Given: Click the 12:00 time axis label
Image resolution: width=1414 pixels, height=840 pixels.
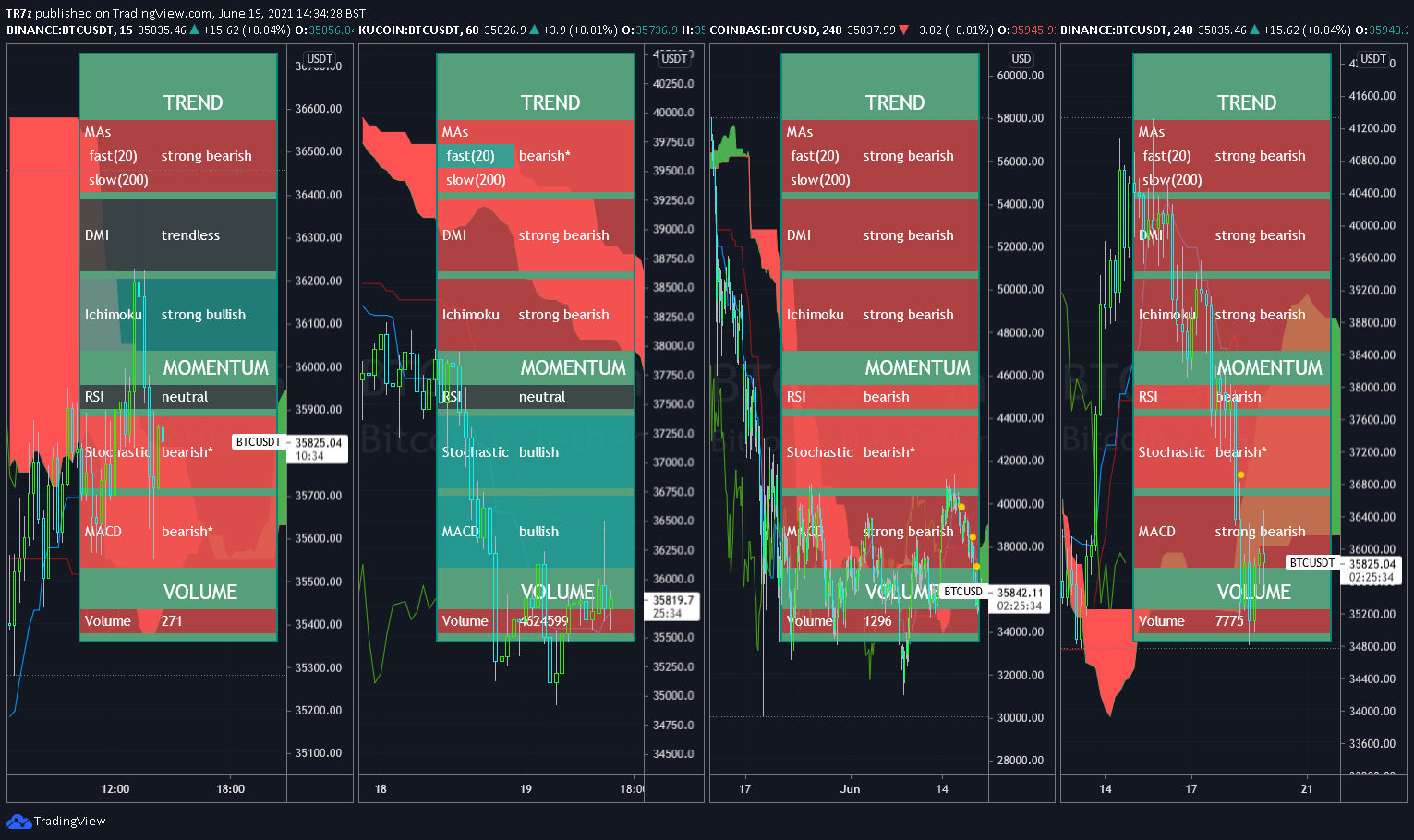Looking at the screenshot, I should click(115, 789).
